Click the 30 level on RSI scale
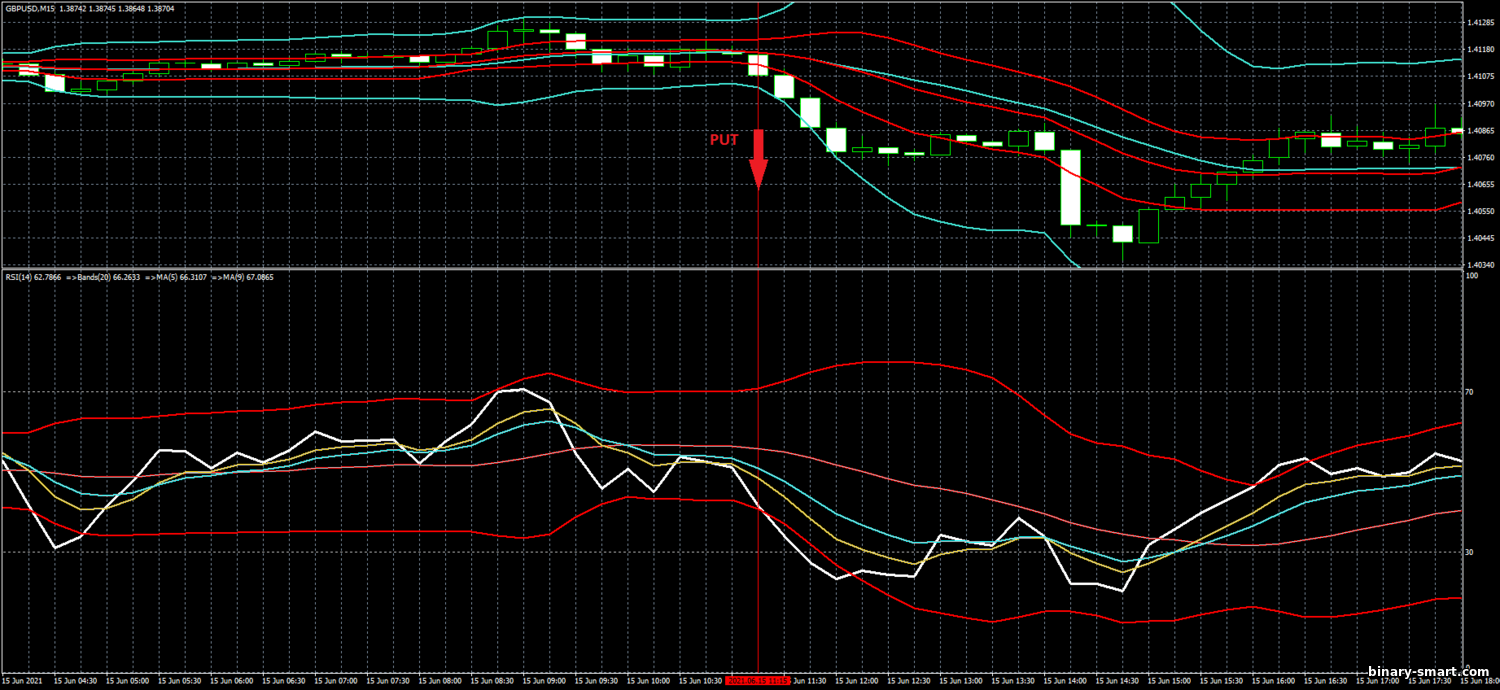The width and height of the screenshot is (1500, 690). [1470, 551]
